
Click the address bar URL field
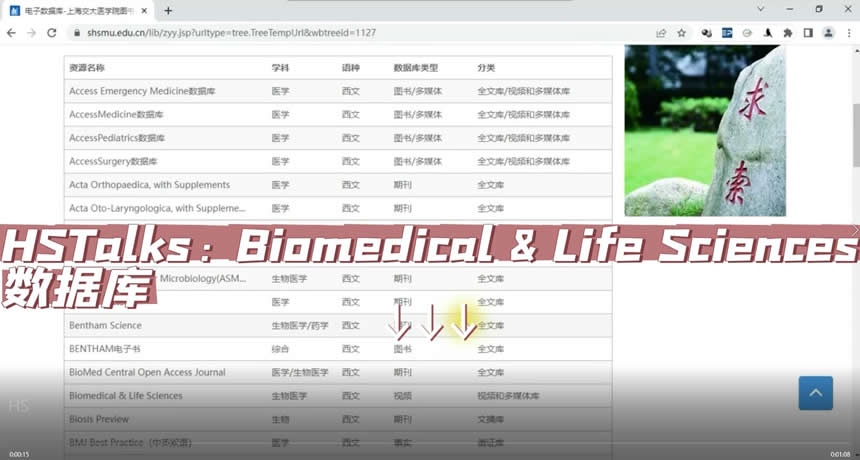pyautogui.click(x=362, y=33)
